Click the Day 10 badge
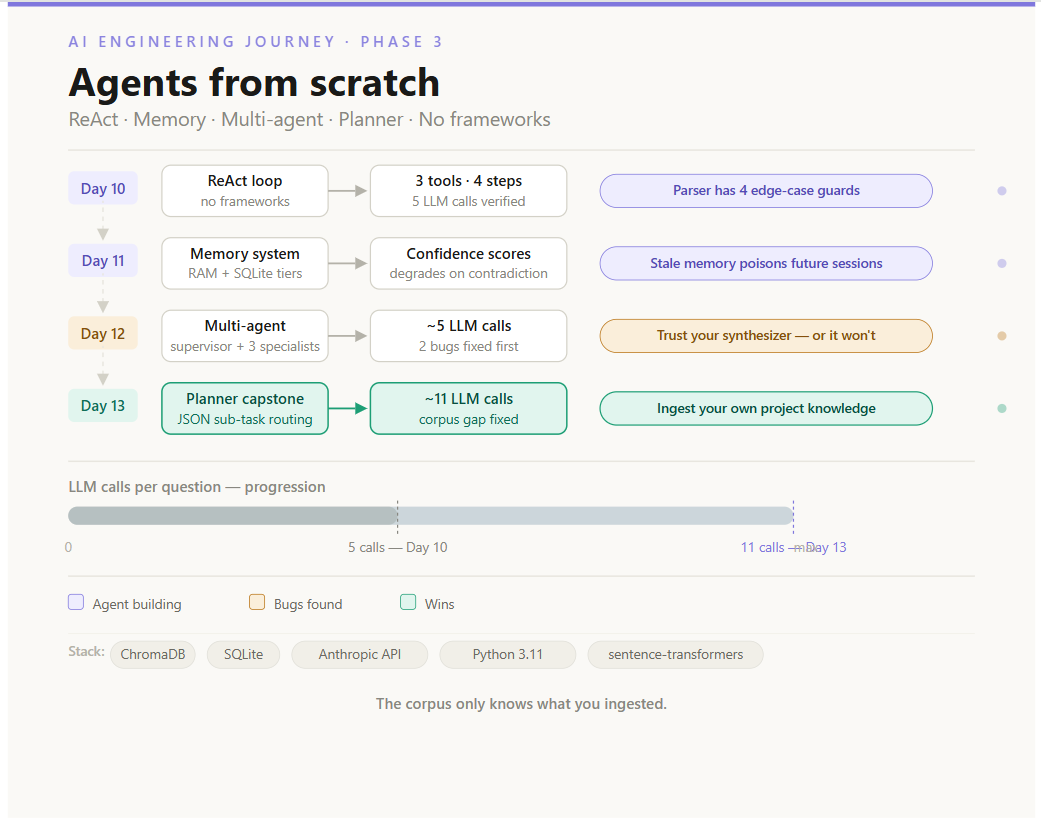Screen dimensions: 1041x831 (103, 189)
